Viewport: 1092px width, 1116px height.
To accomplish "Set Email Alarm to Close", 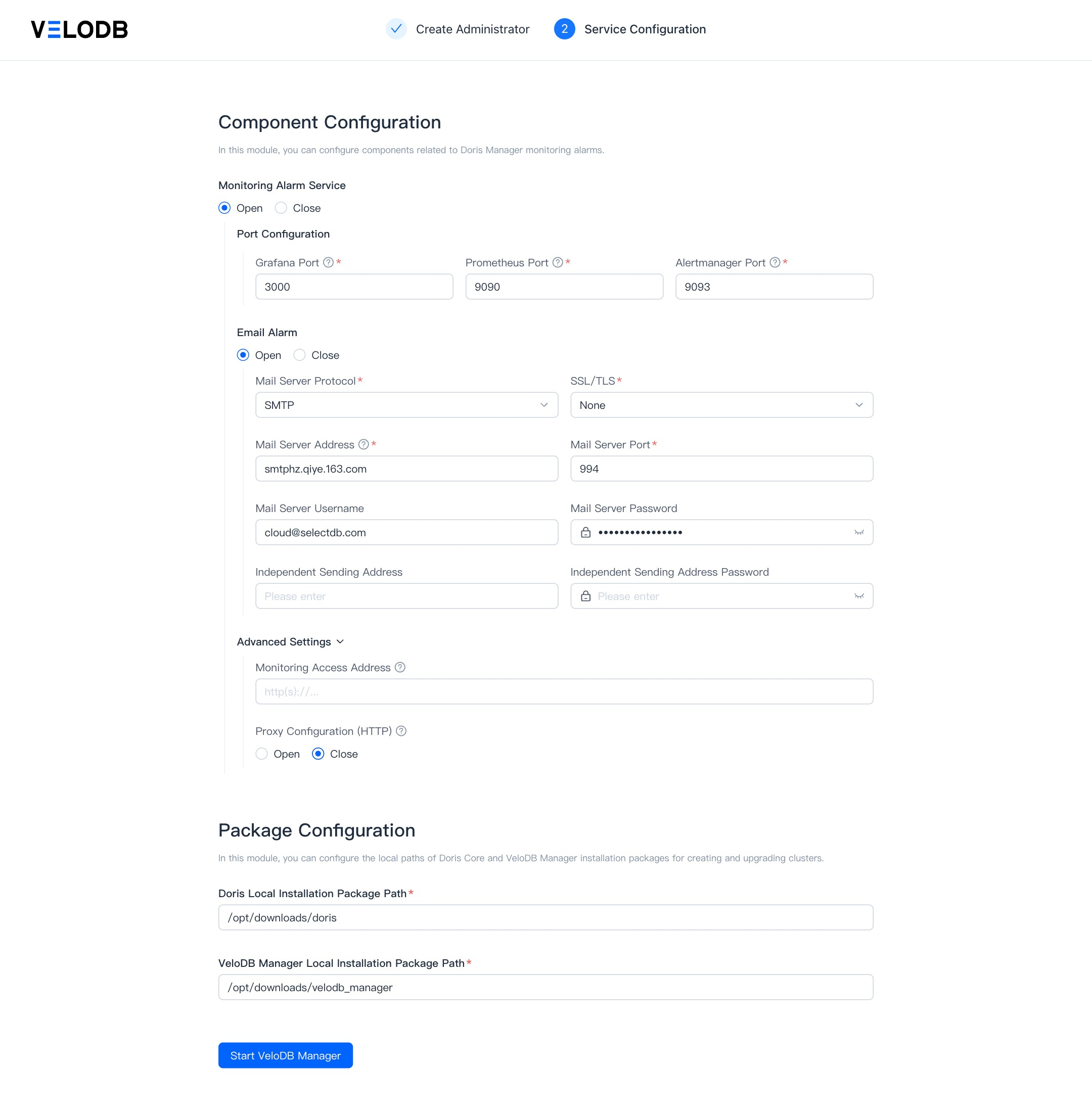I will (316, 355).
